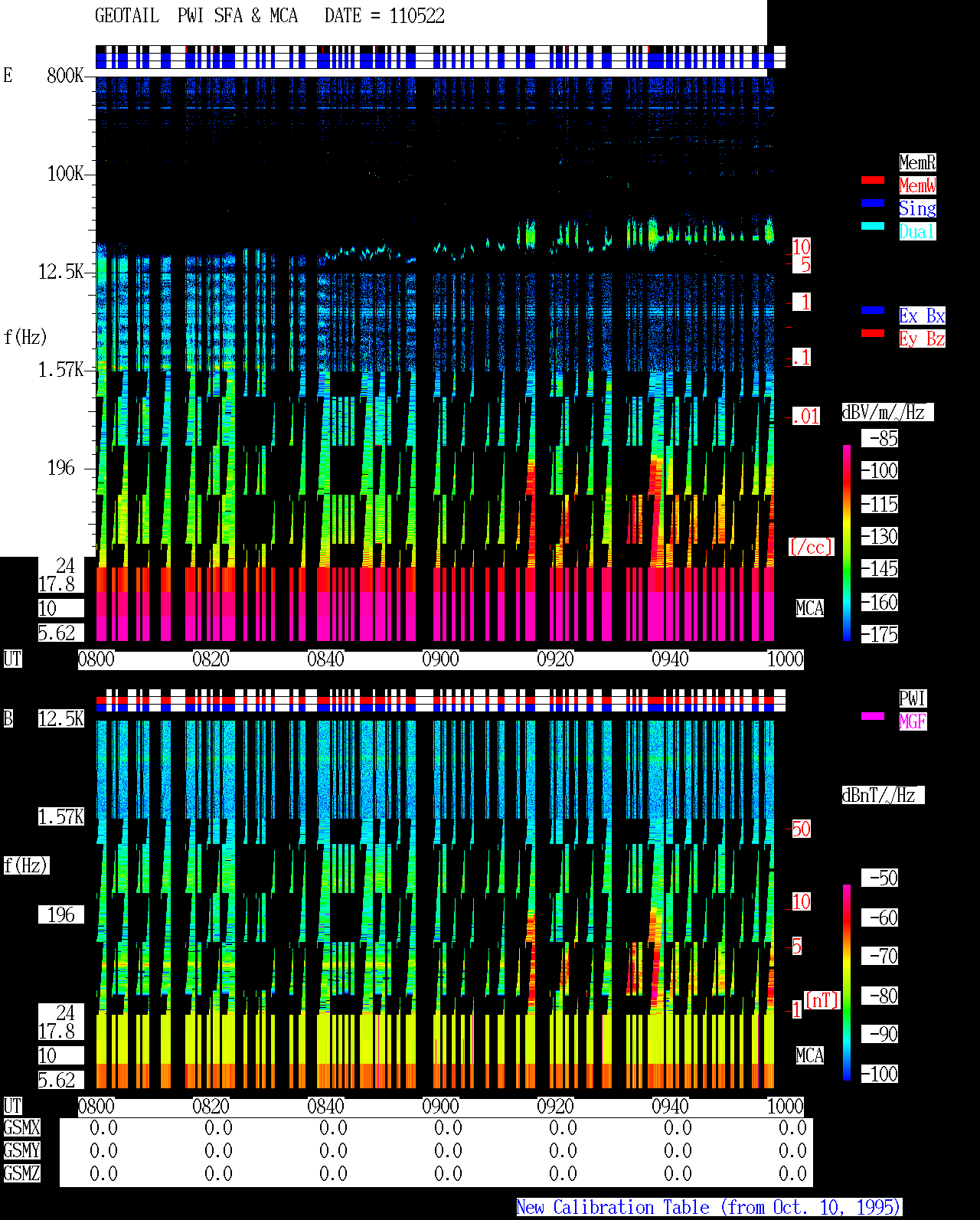Click the GSMX value under 0800
The height and width of the screenshot is (1220, 980).
(x=103, y=1127)
